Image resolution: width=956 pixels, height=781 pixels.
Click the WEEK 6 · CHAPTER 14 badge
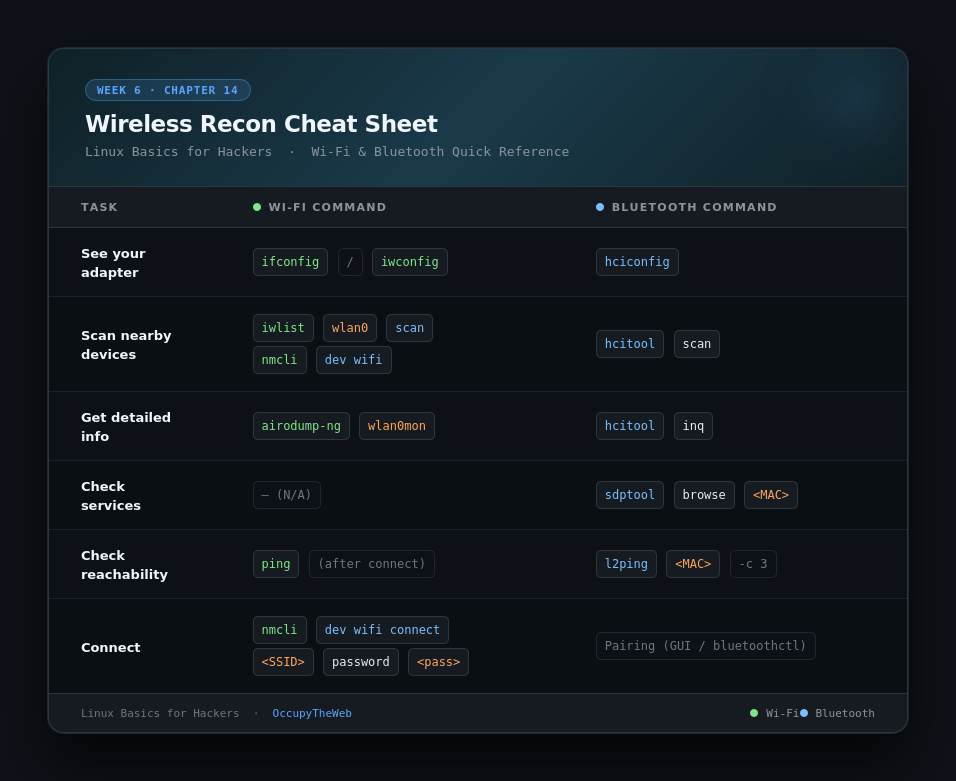[168, 90]
